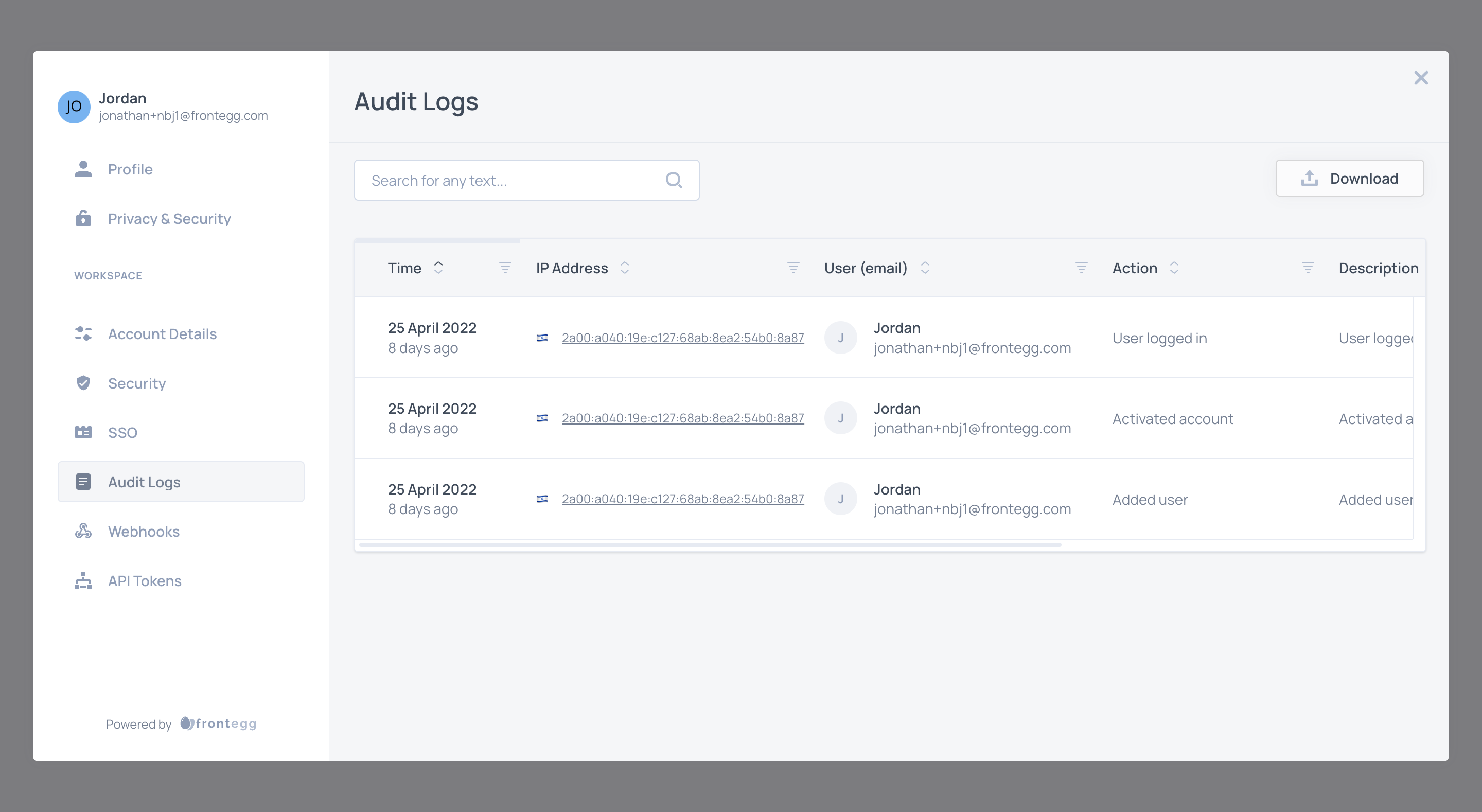Open filter icon for Time column
This screenshot has height=812, width=1482.
pyautogui.click(x=504, y=268)
